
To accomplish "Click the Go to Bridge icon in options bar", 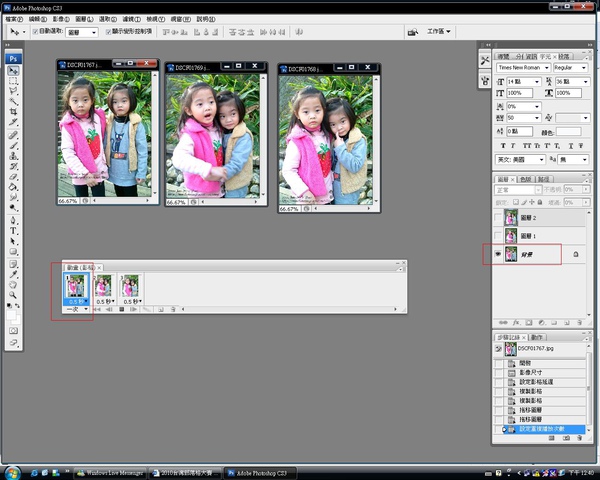I will 413,32.
